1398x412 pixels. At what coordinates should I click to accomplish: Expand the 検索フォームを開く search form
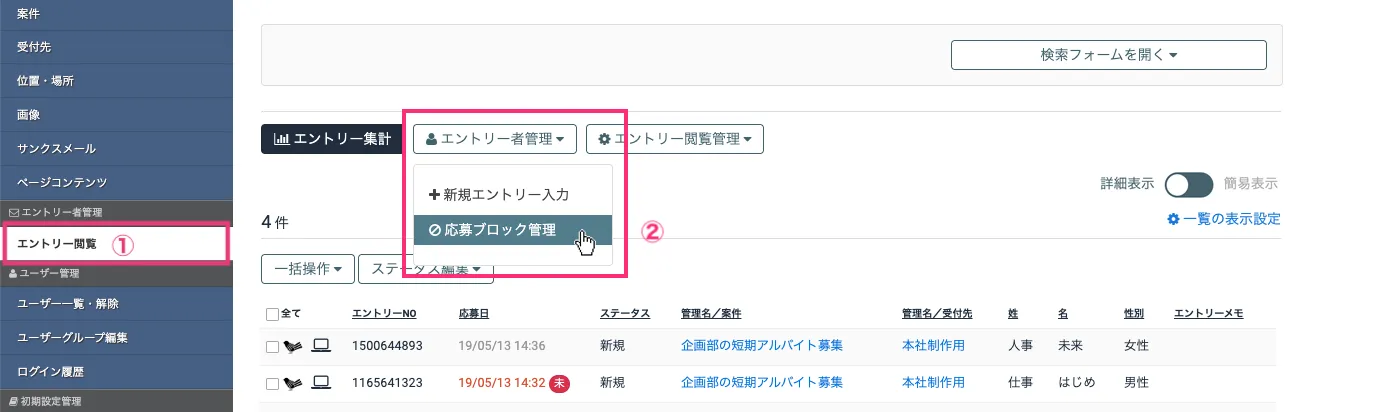point(1108,55)
